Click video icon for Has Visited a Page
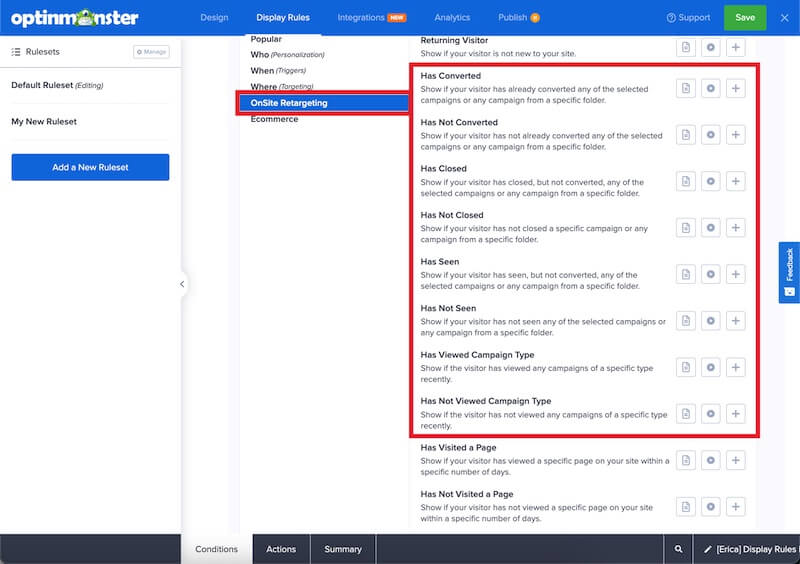Image resolution: width=800 pixels, height=564 pixels. pyautogui.click(x=710, y=460)
